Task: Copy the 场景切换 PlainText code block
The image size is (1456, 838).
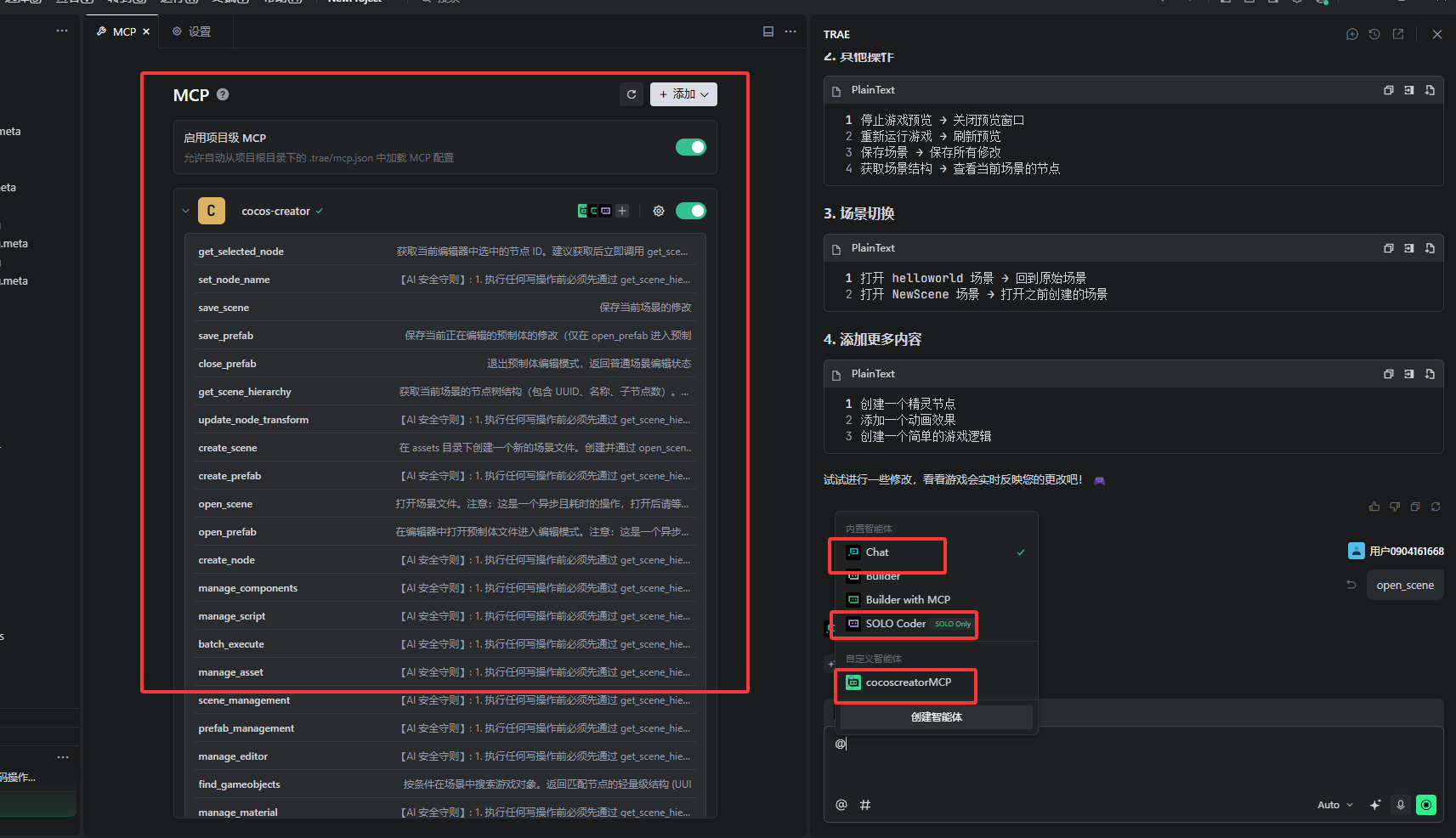Action: [x=1389, y=248]
